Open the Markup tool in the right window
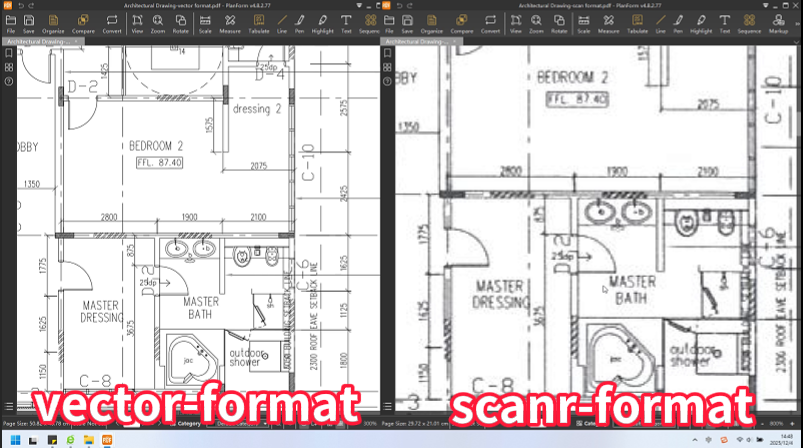The image size is (803, 448). click(x=779, y=24)
